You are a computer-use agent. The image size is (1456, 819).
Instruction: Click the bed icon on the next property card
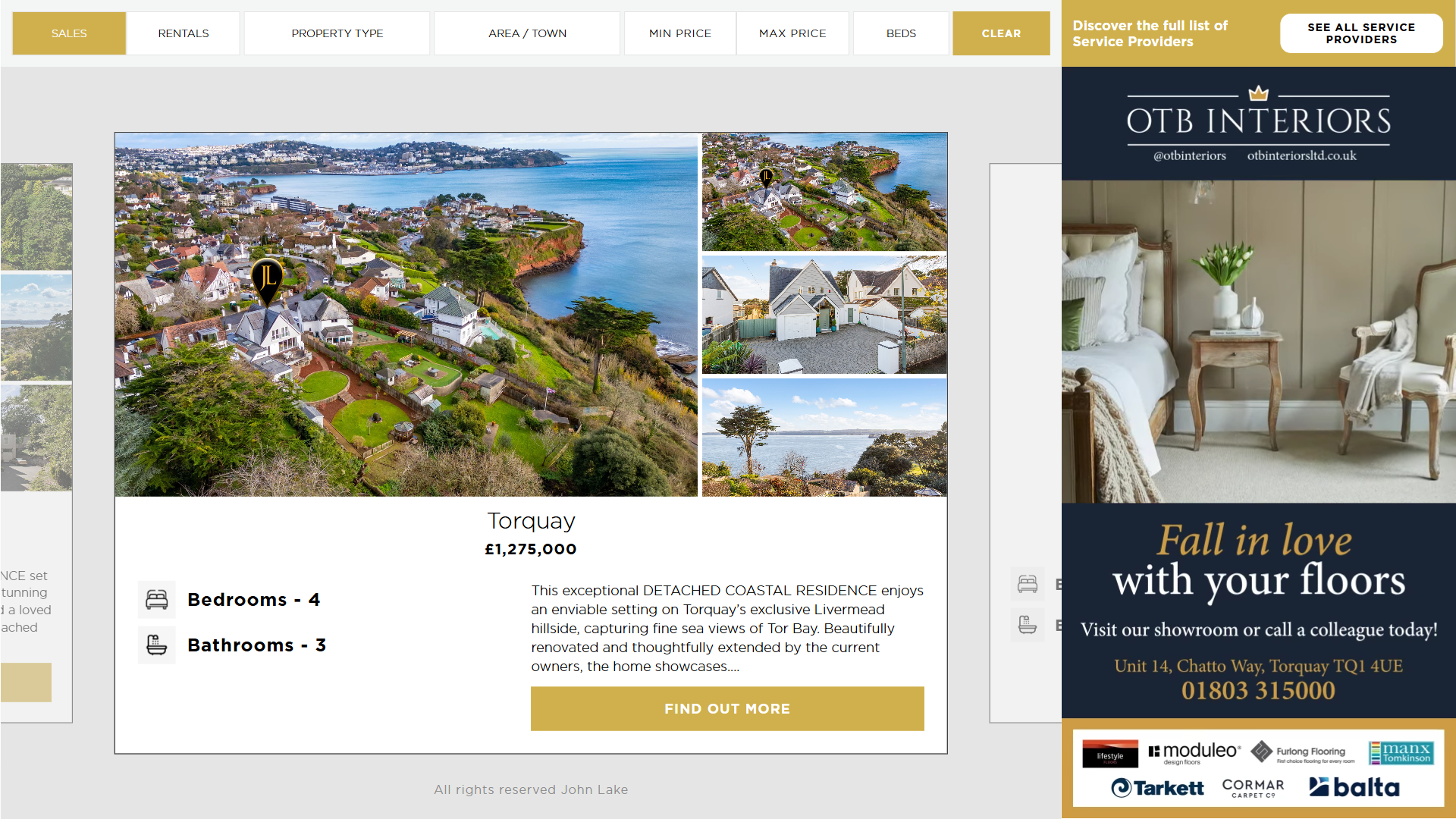click(1028, 584)
